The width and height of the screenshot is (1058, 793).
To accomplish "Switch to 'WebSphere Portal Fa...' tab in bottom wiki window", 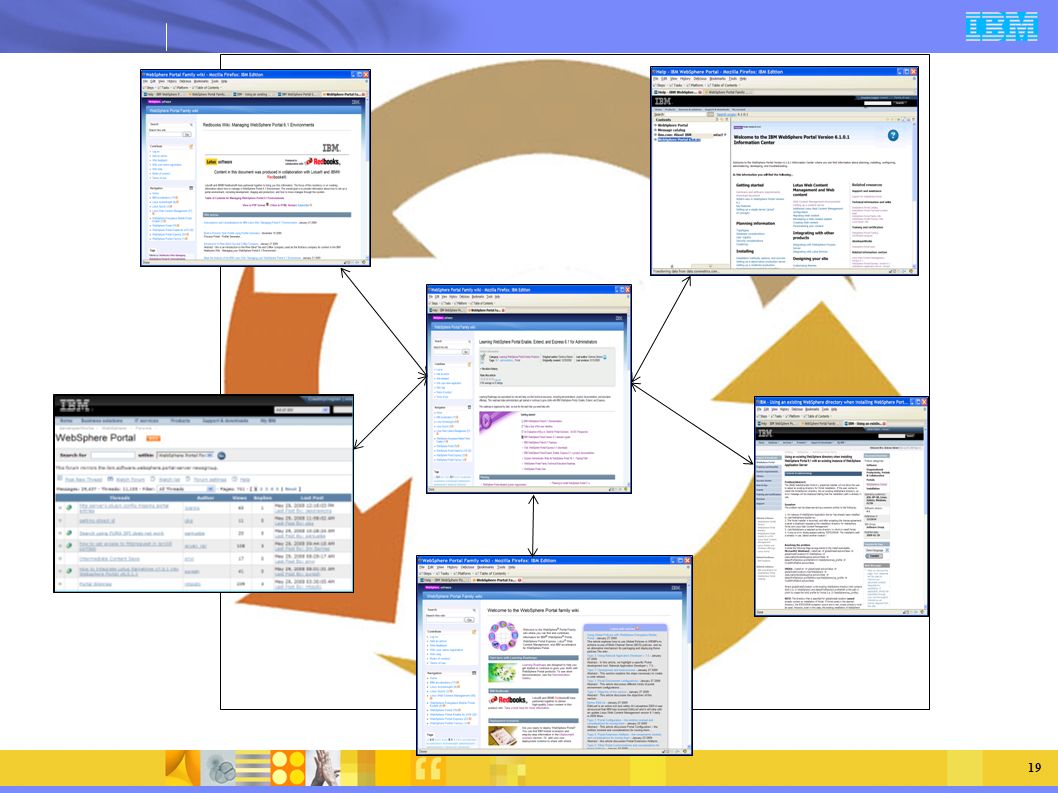I will click(x=496, y=580).
